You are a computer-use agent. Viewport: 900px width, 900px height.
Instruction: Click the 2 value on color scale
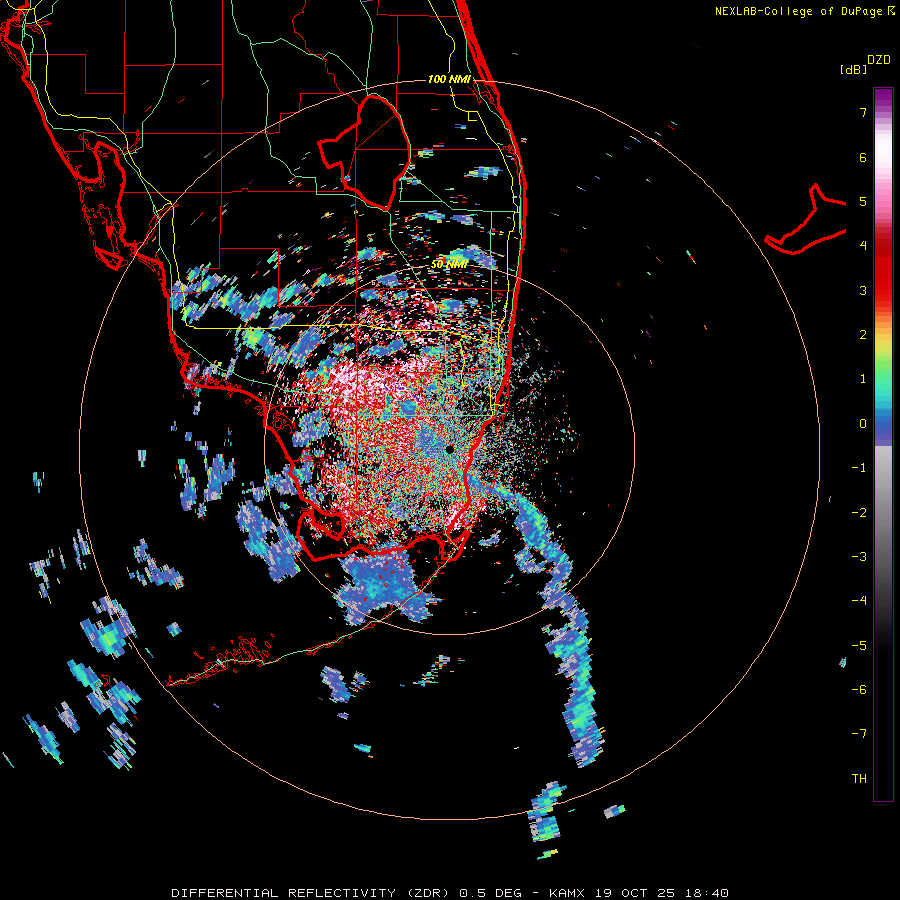click(863, 335)
